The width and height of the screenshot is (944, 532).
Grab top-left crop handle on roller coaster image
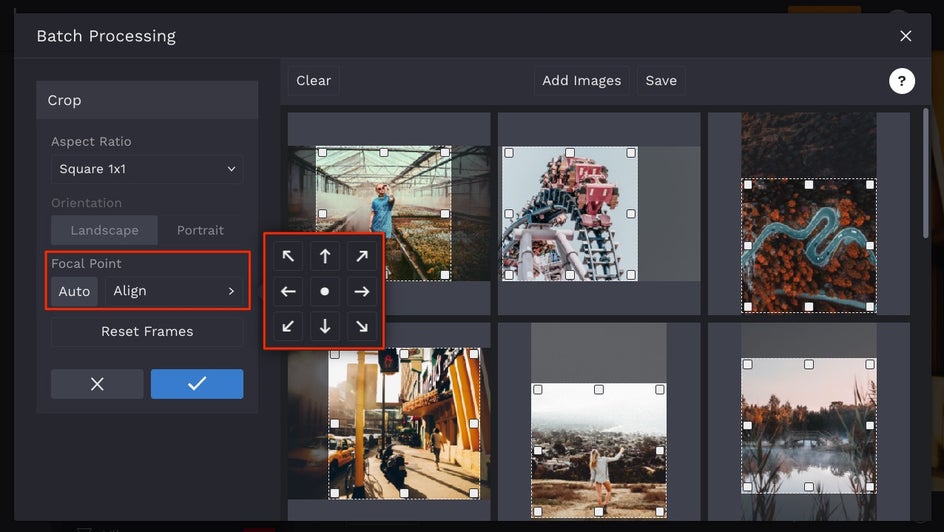click(x=509, y=153)
